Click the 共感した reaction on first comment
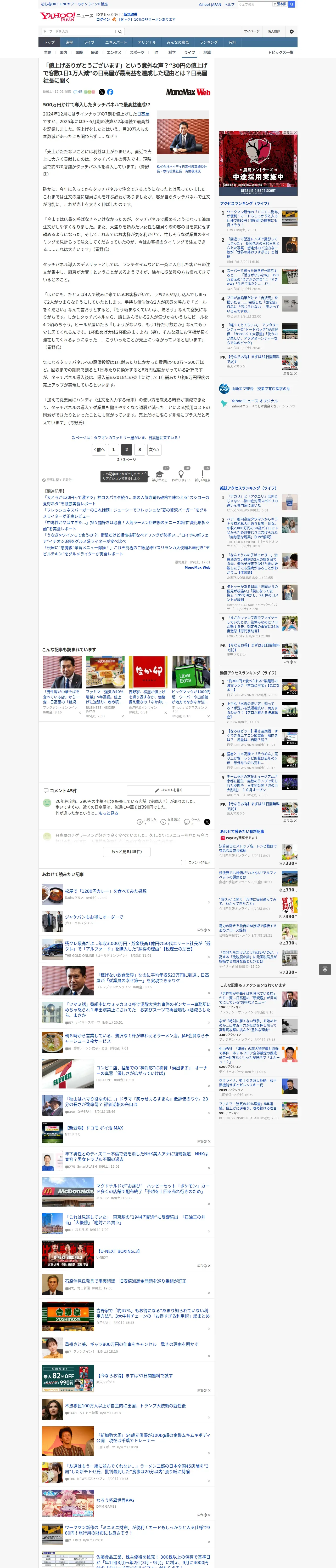Viewport: 336px width, 1568px height. click(x=147, y=821)
